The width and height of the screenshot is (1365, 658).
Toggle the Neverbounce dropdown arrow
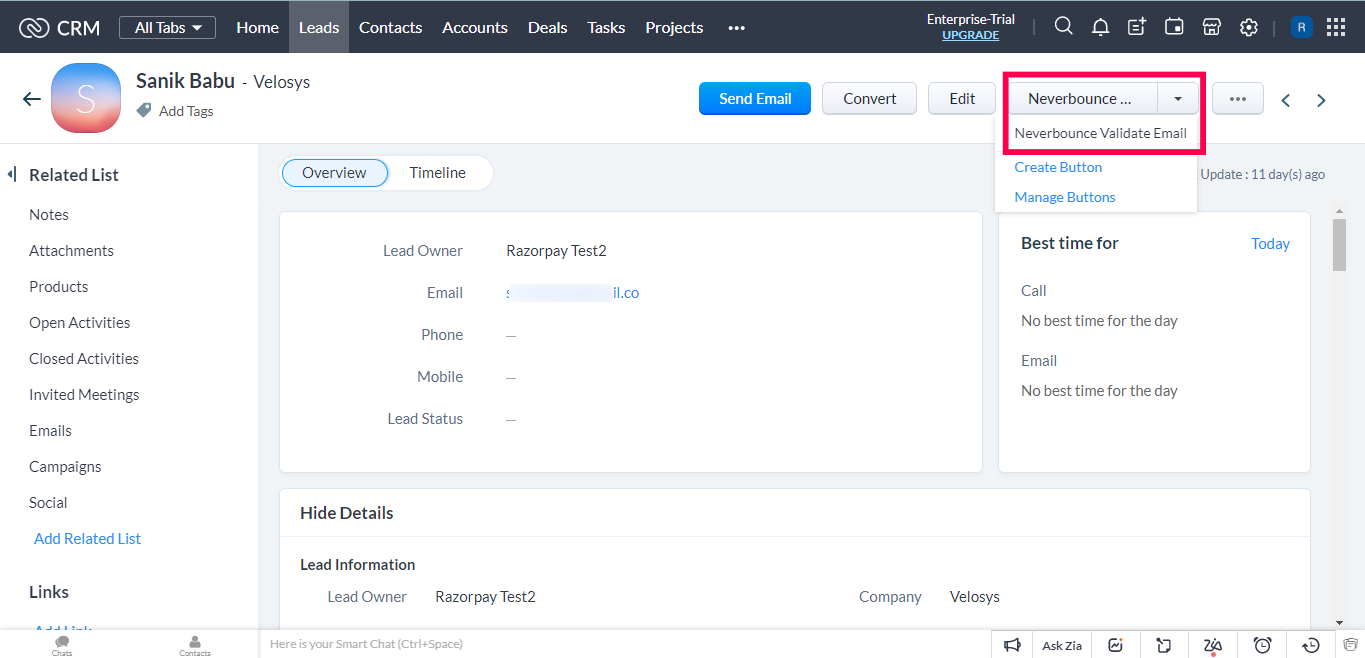(1178, 99)
